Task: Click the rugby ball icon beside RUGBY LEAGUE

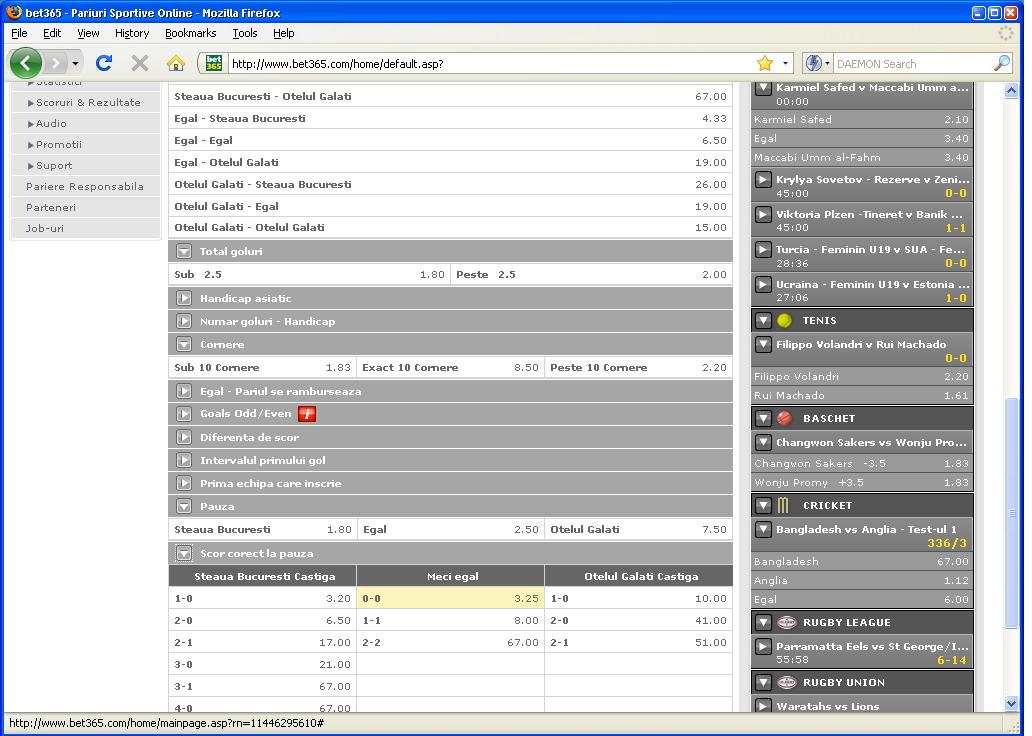Action: (787, 622)
